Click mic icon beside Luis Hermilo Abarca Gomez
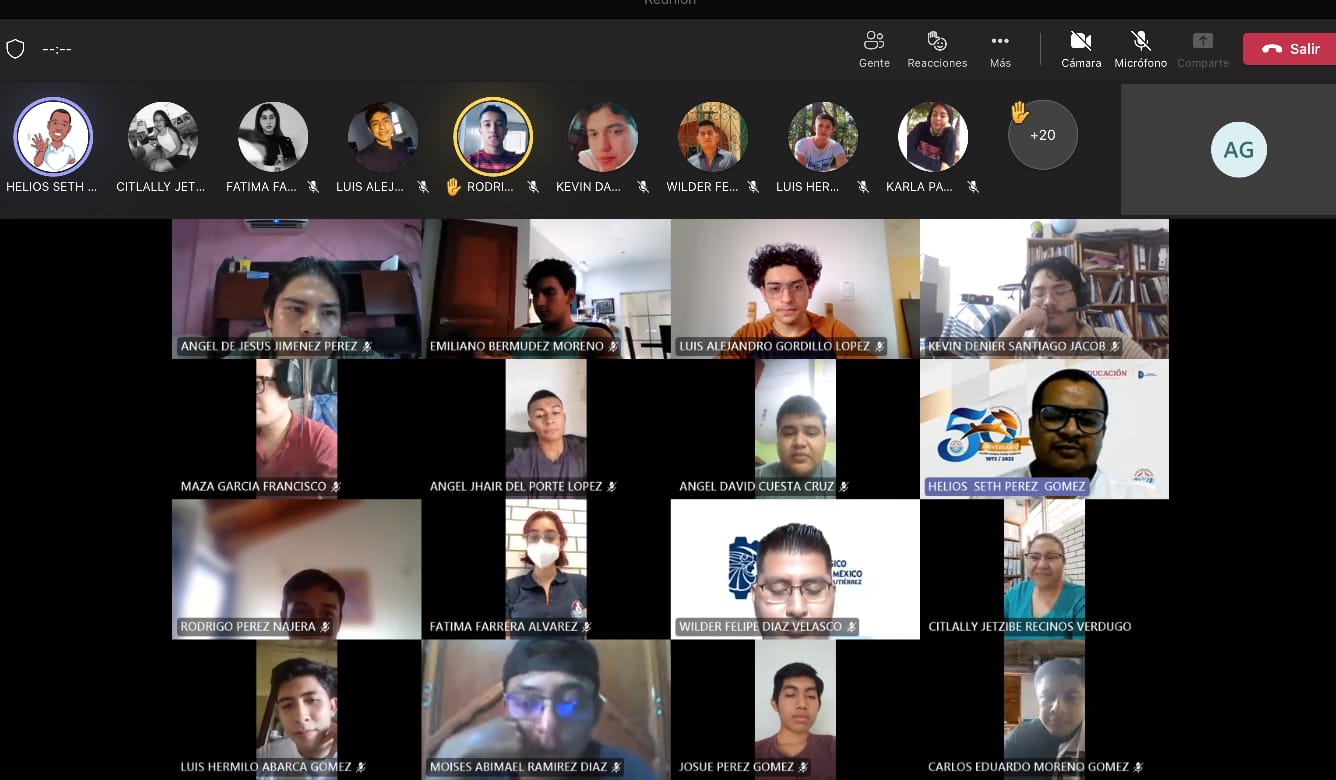Screen dimensions: 1336x780 tap(361, 767)
